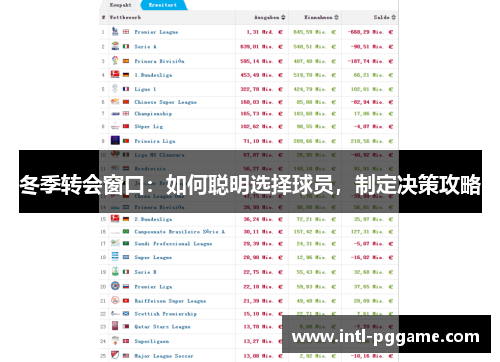Viewport: 500px width, 362px height.
Task: Open the Qatar Stars League link
Action: 162,327
